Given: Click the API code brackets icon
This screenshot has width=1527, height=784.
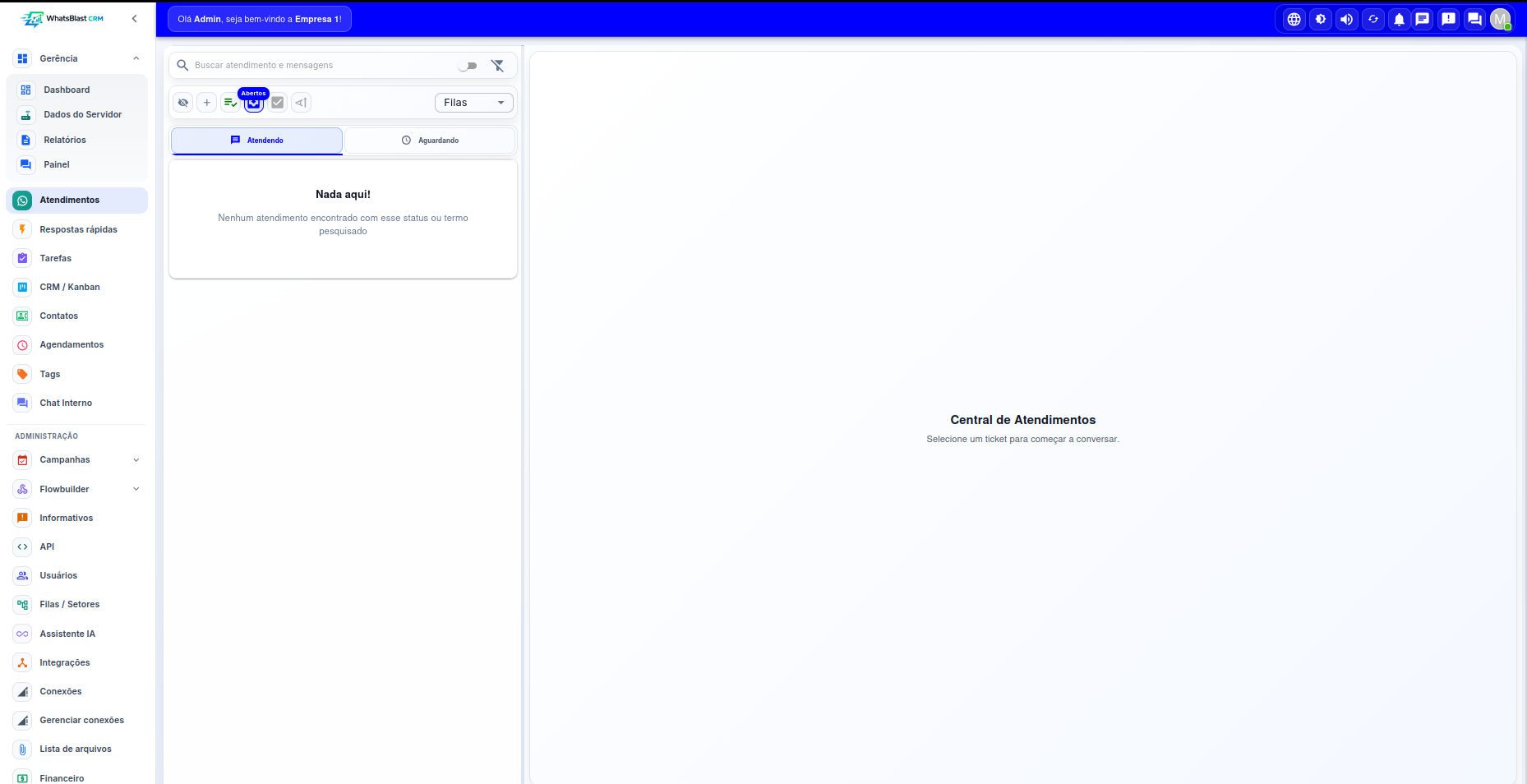Looking at the screenshot, I should click(x=22, y=546).
